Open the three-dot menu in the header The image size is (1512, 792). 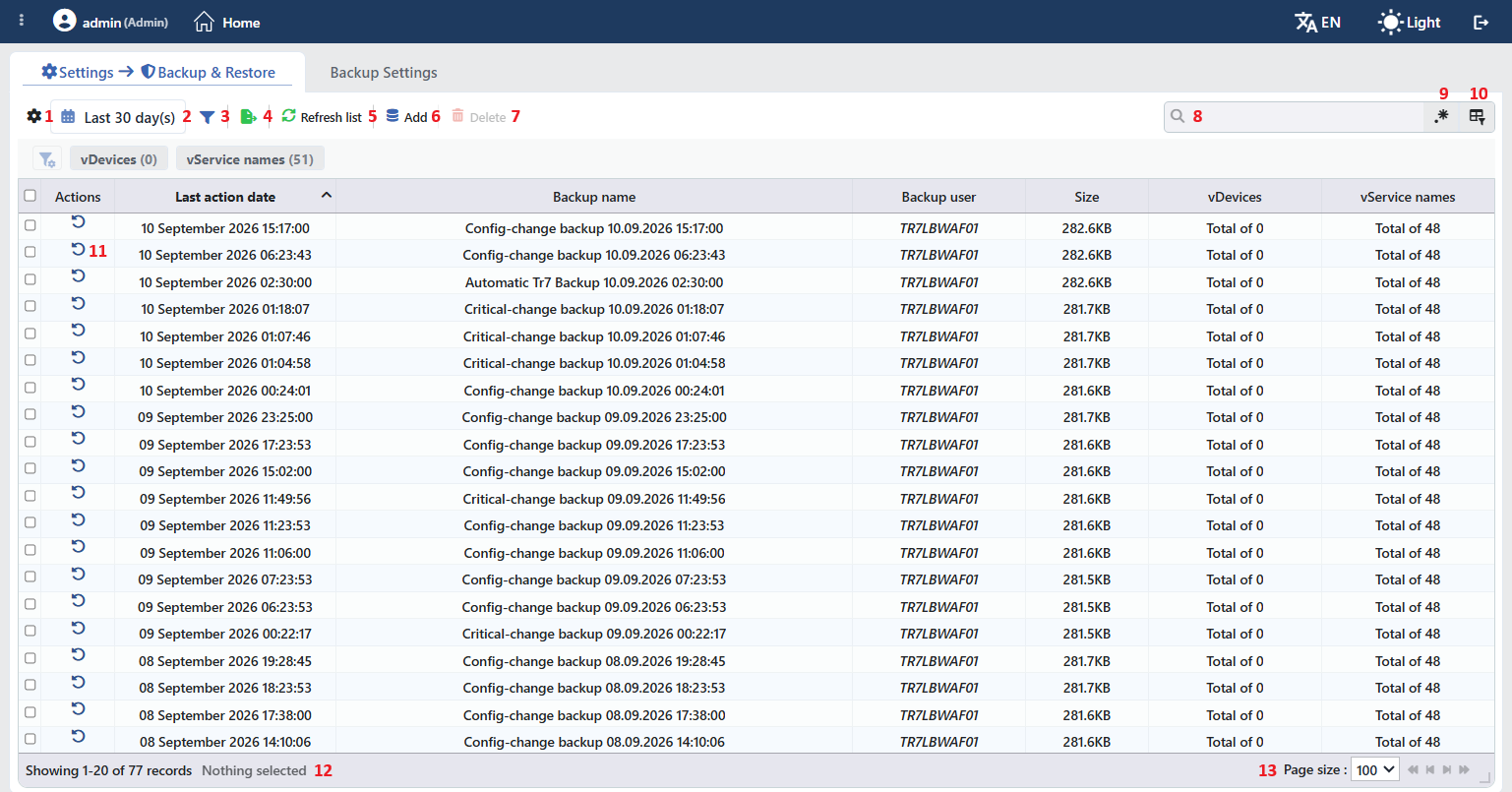[x=22, y=21]
